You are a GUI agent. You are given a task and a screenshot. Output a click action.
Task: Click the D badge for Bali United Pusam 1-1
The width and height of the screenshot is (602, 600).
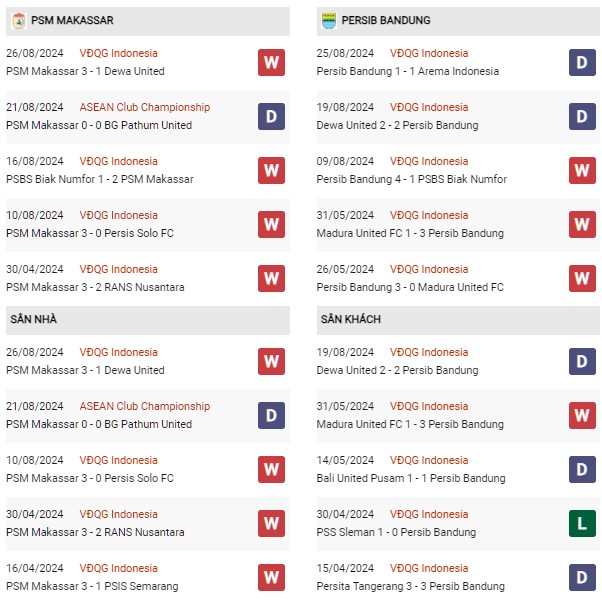point(582,469)
